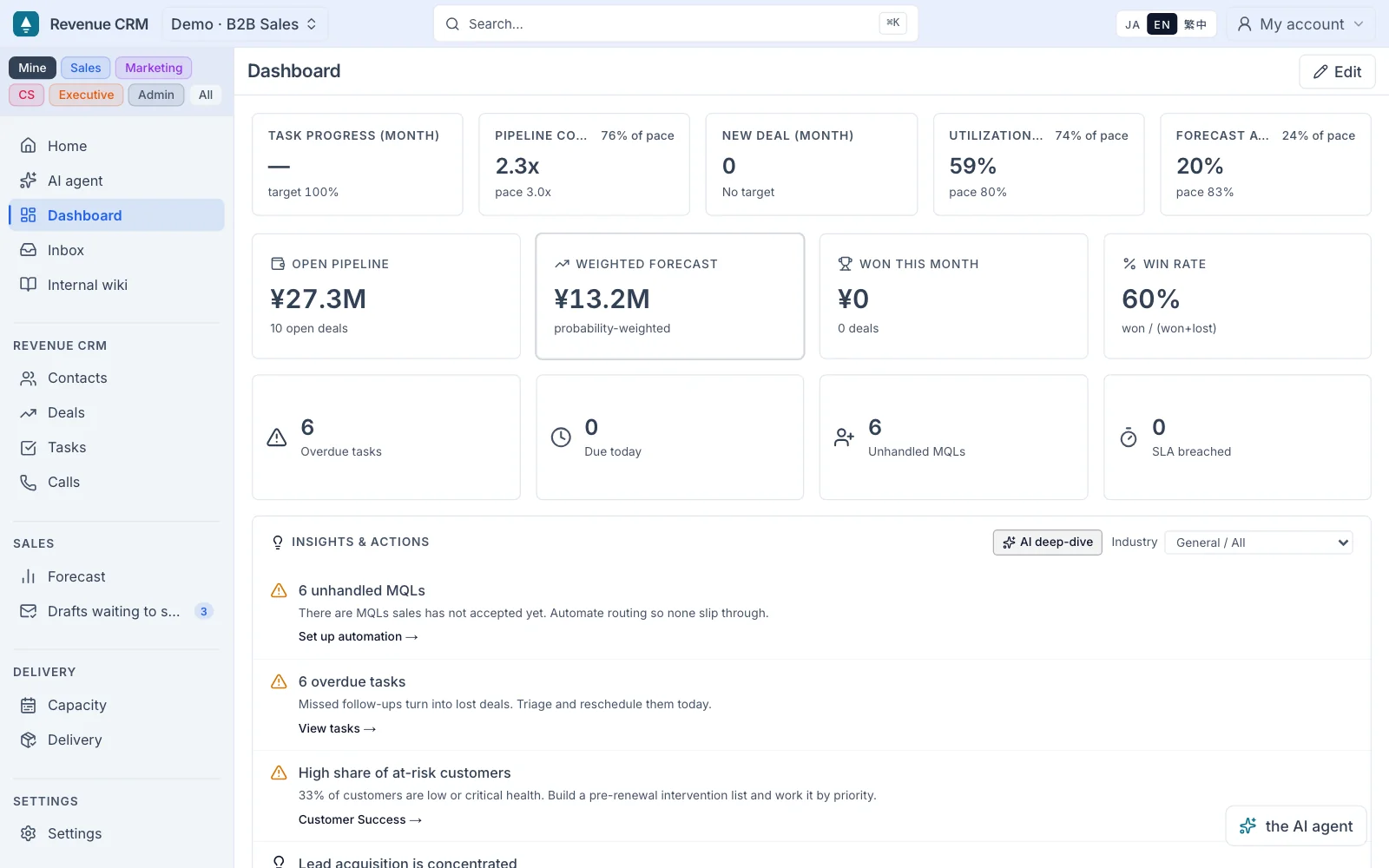Click the Dashboard page title

tap(294, 71)
